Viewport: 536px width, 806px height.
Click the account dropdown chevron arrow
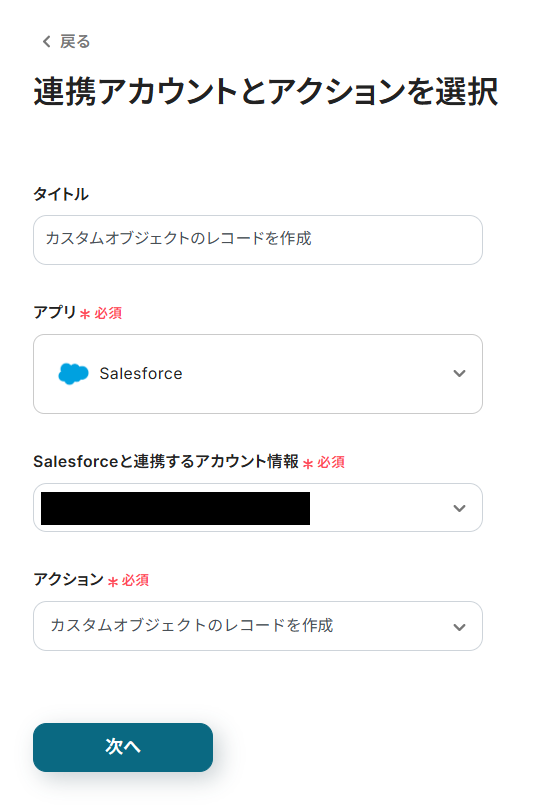pos(459,508)
